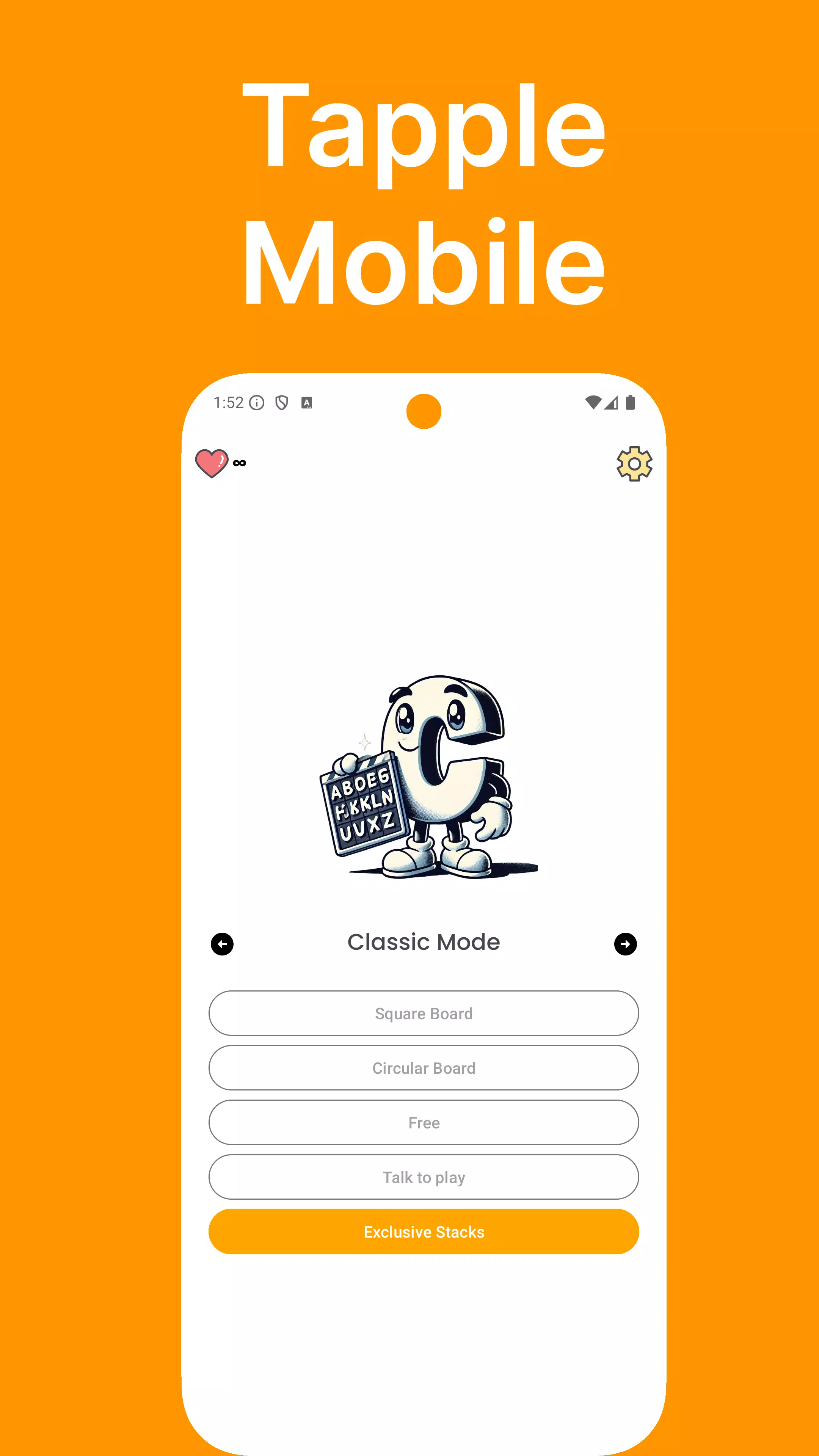This screenshot has height=1456, width=819.
Task: Toggle the Talk to play mode
Action: click(423, 1177)
